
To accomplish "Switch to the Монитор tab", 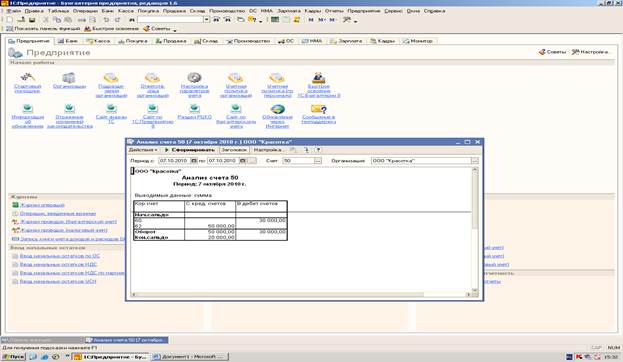I will pyautogui.click(x=418, y=41).
